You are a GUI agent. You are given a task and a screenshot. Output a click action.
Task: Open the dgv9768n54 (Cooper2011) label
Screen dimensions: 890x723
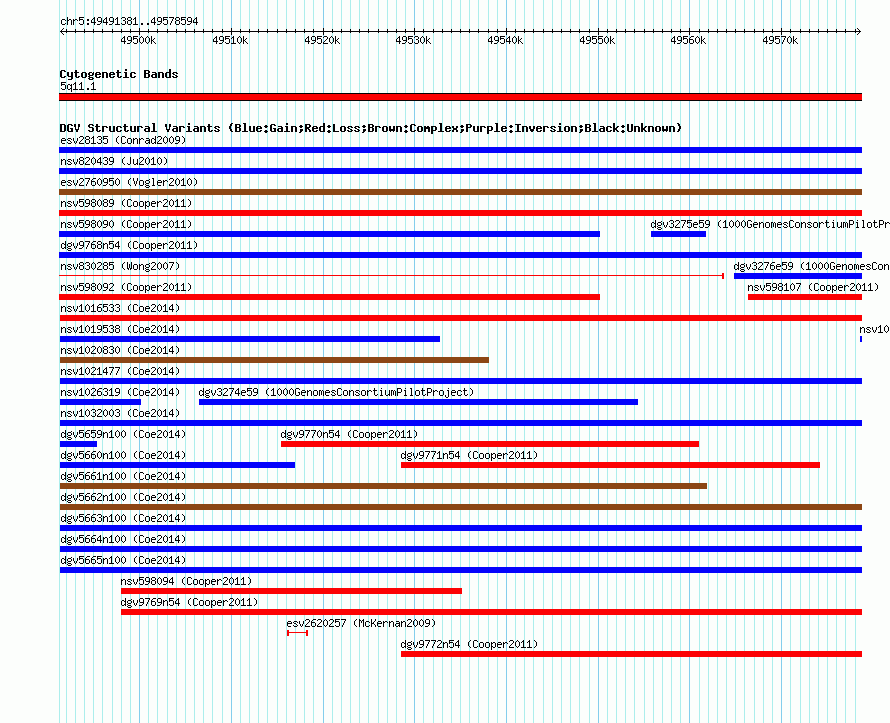click(x=129, y=245)
